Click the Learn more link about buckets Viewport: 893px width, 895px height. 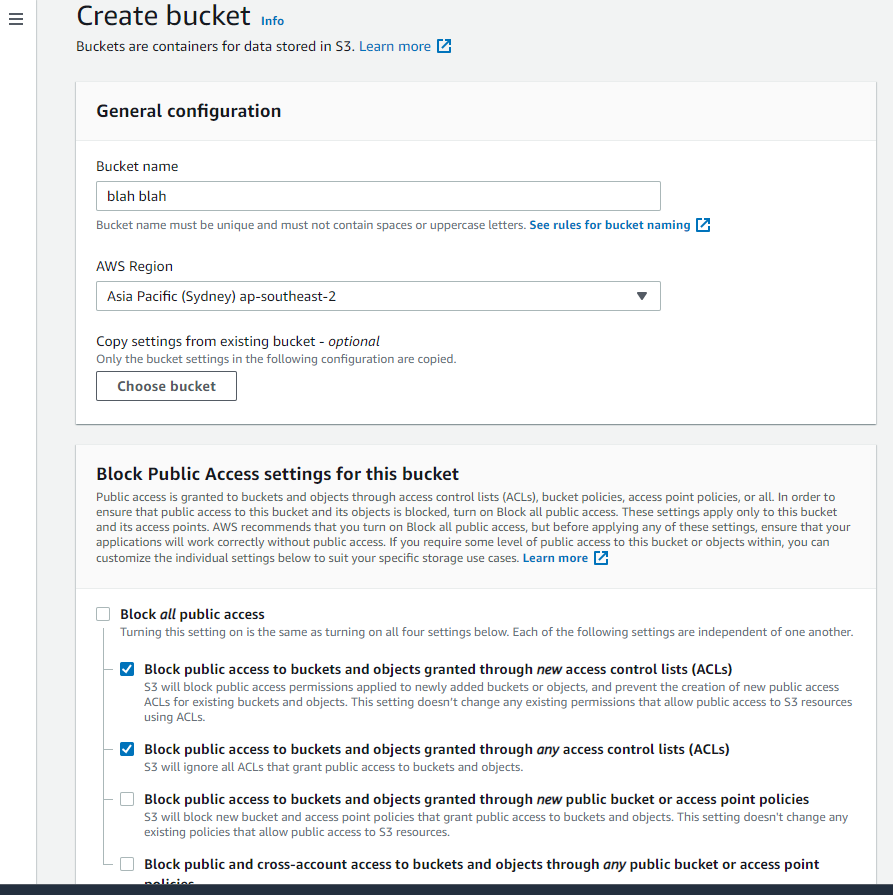point(395,46)
